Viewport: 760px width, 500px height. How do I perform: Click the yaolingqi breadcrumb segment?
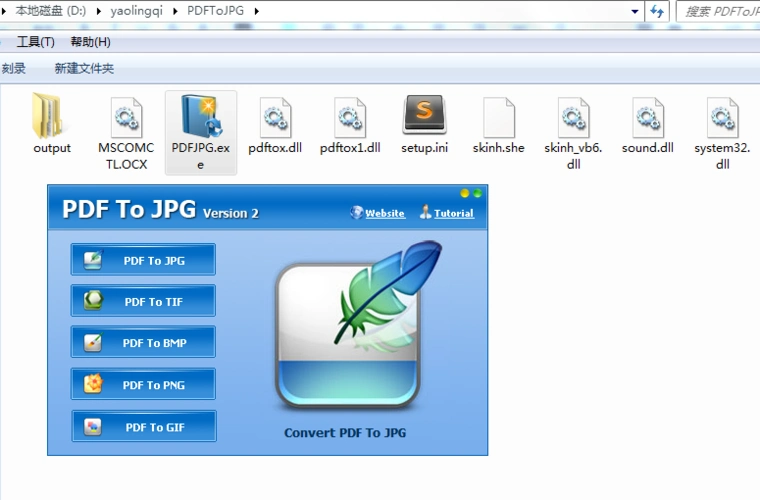(137, 11)
